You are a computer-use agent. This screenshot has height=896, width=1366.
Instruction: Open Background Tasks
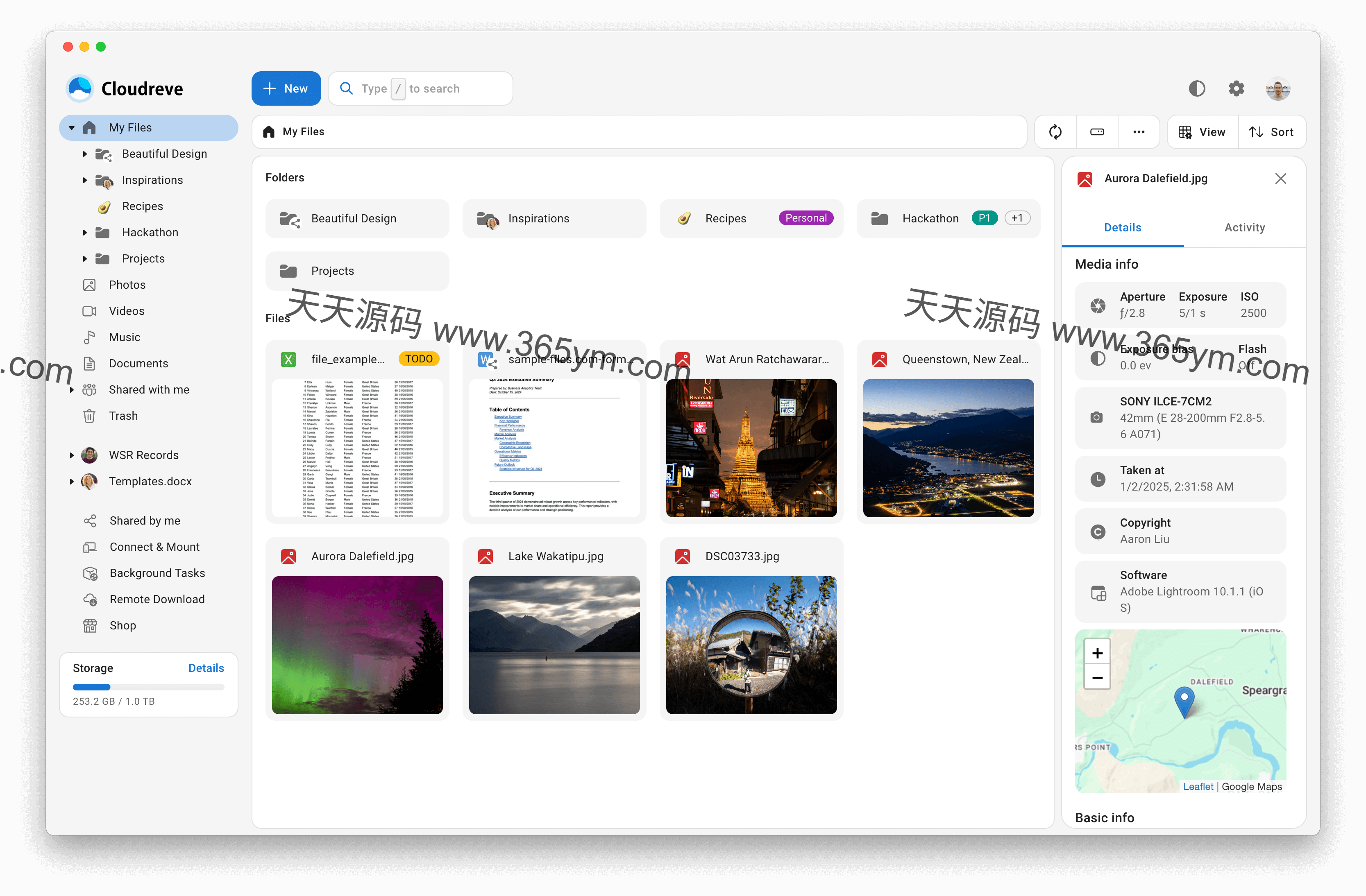point(157,573)
